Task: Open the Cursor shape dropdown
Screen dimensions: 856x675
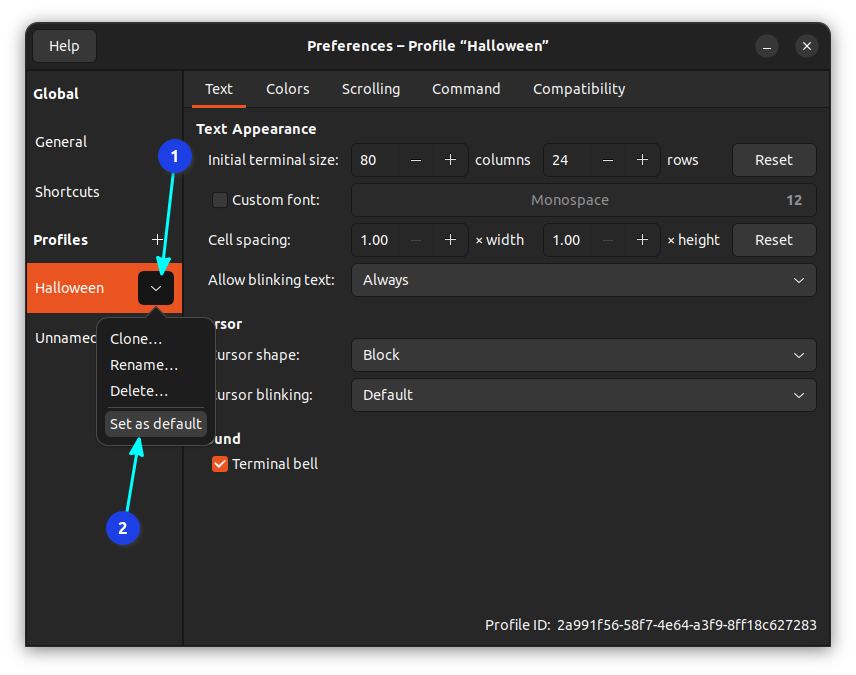Action: tap(584, 355)
